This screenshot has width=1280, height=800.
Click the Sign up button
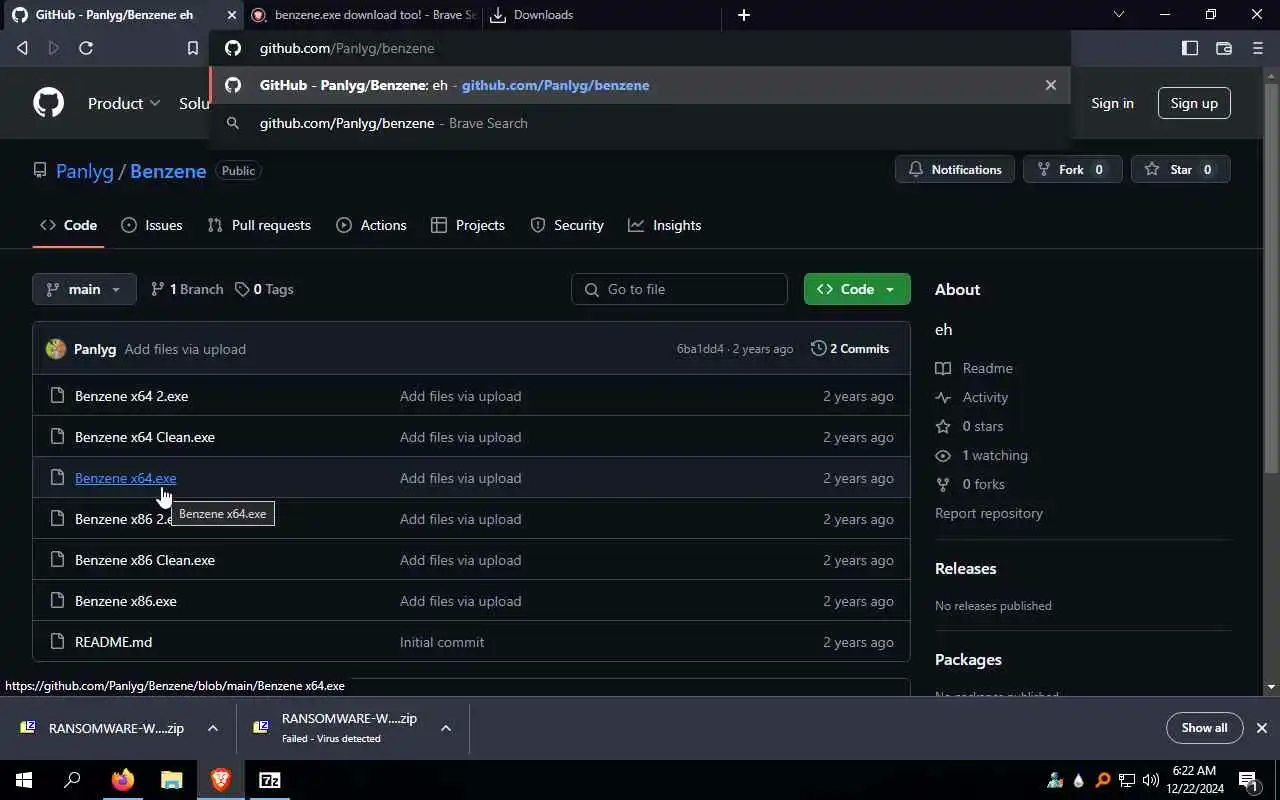tap(1194, 103)
